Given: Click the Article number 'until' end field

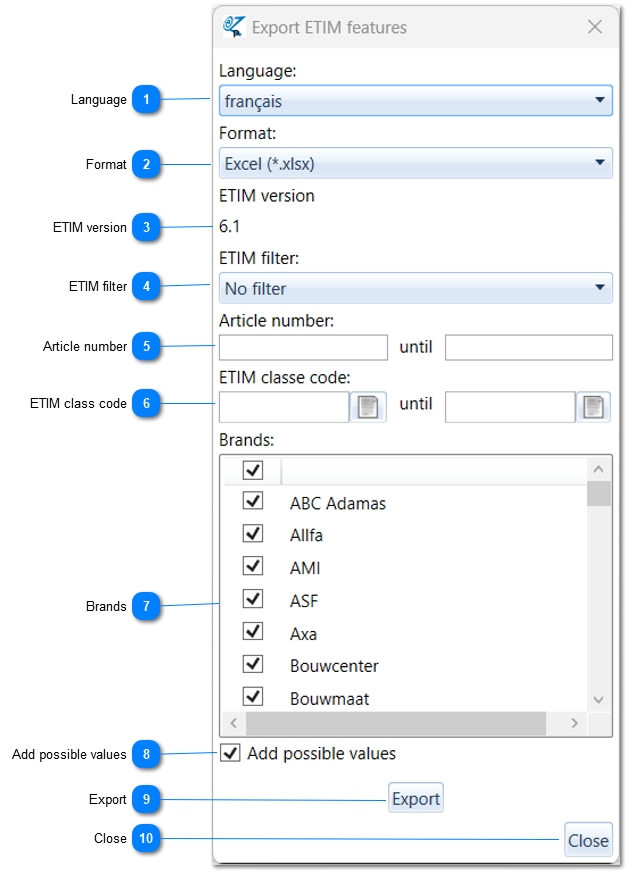Looking at the screenshot, I should coord(529,347).
